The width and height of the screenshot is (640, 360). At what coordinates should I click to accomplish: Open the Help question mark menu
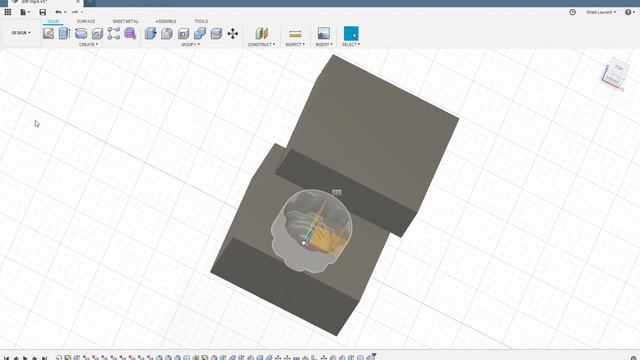[630, 12]
